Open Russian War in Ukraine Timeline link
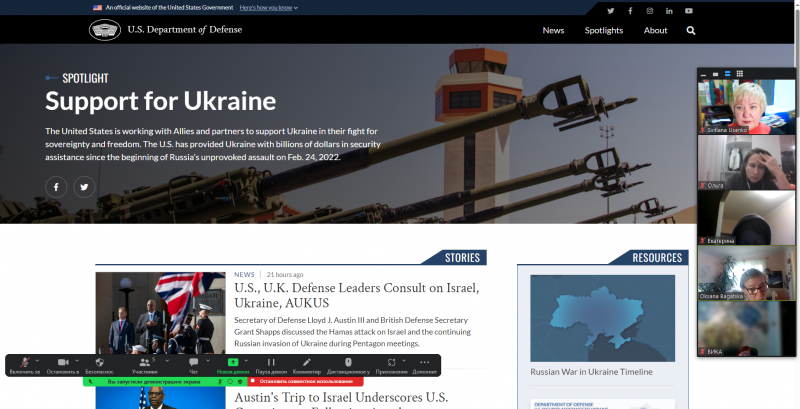This screenshot has height=409, width=800. [x=591, y=372]
